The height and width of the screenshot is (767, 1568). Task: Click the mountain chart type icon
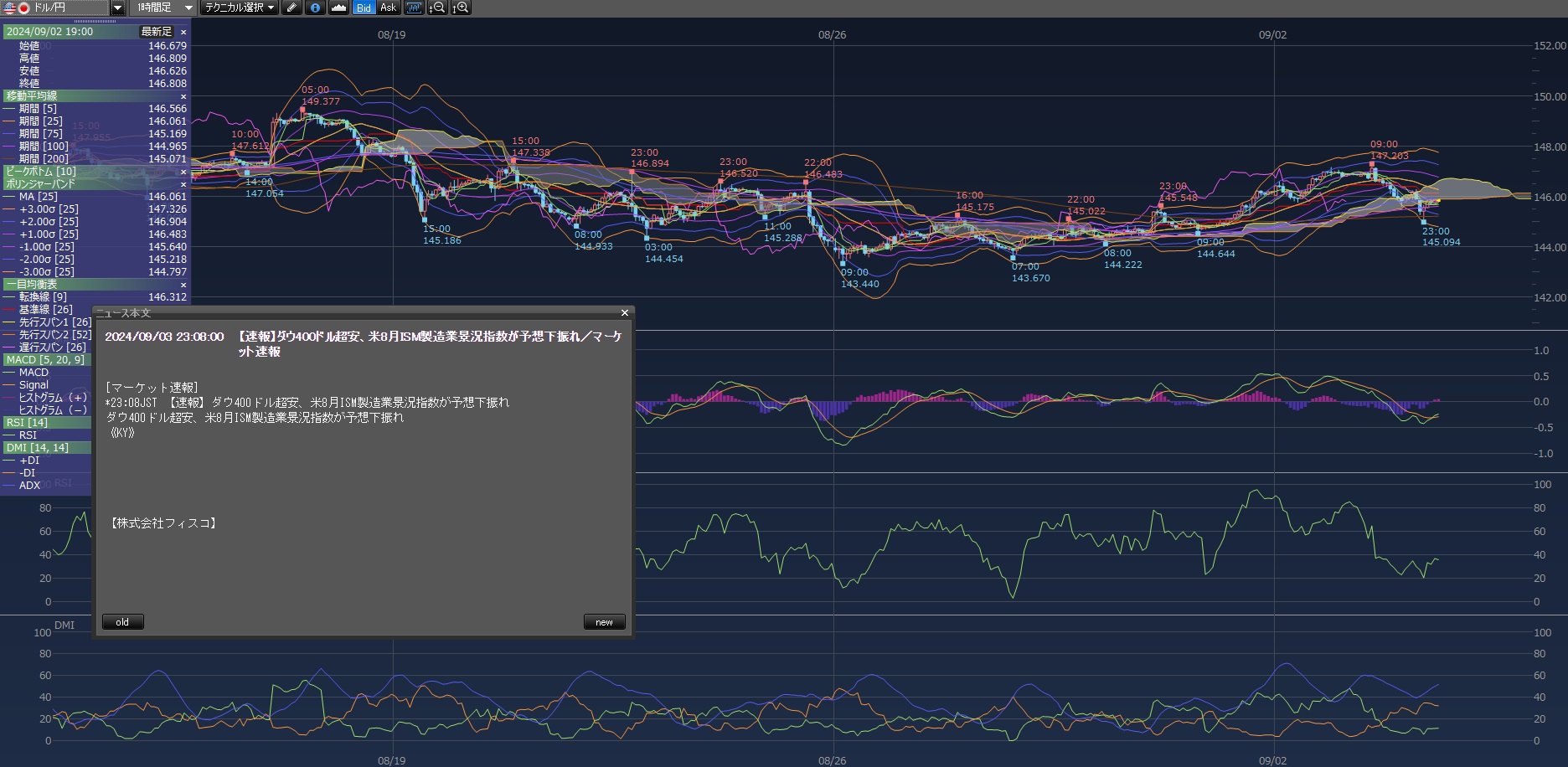338,8
